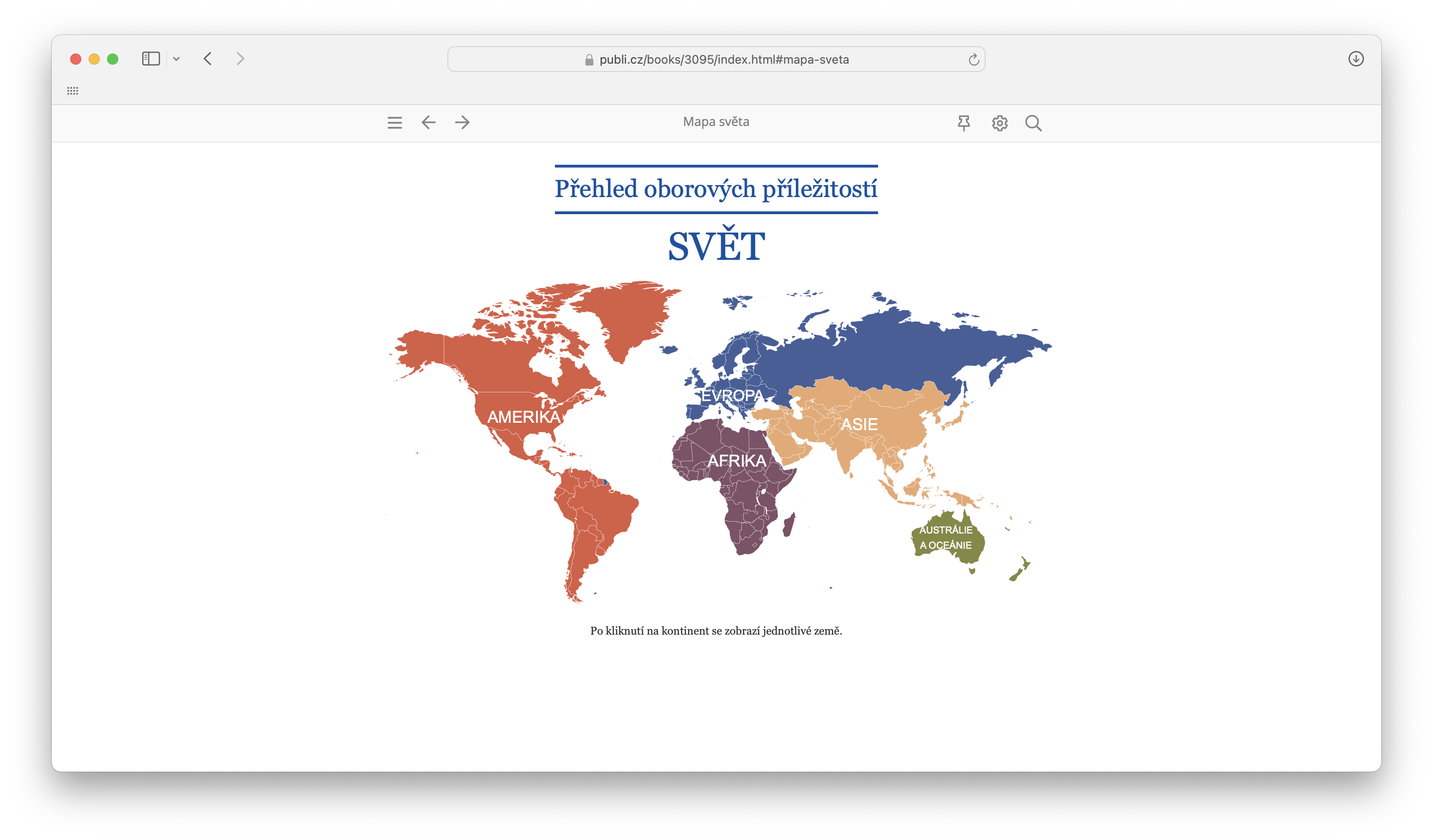Select the ASIE continent label

(859, 425)
